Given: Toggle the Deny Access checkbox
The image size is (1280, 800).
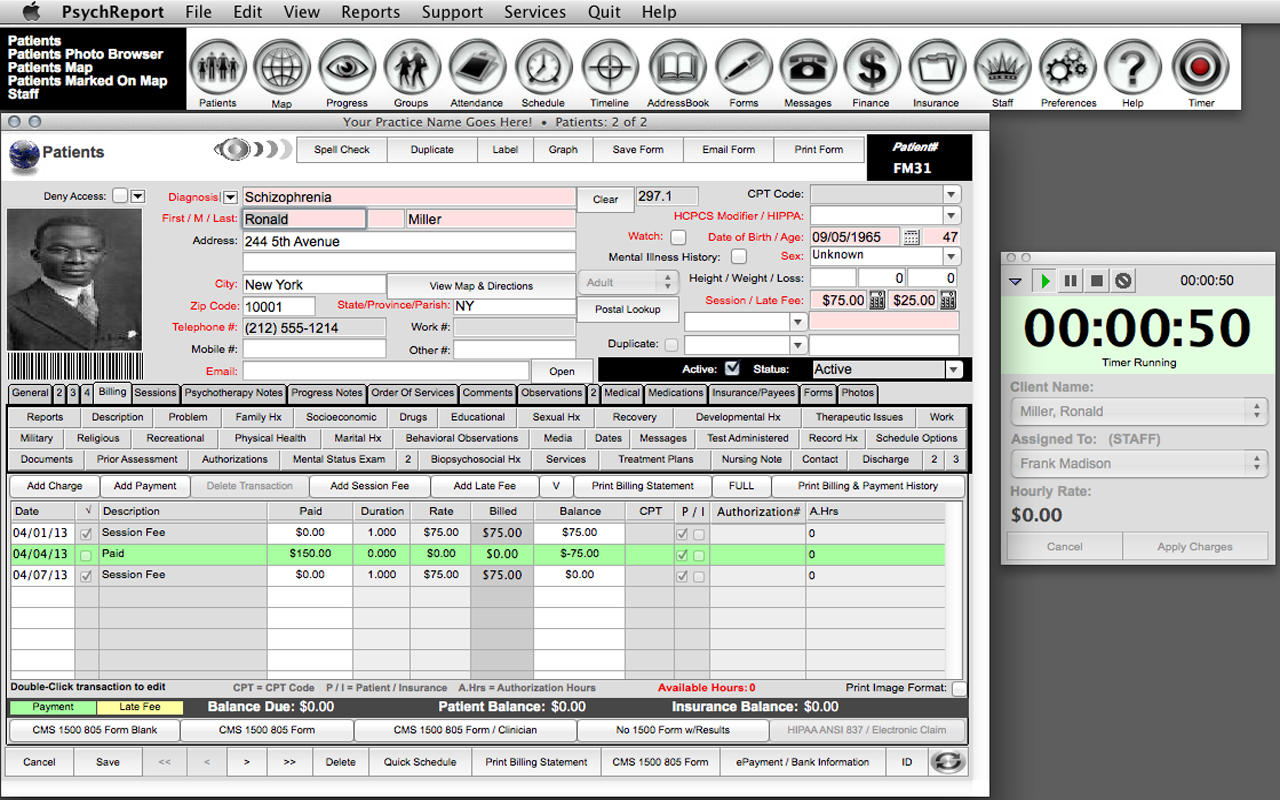Looking at the screenshot, I should 120,196.
